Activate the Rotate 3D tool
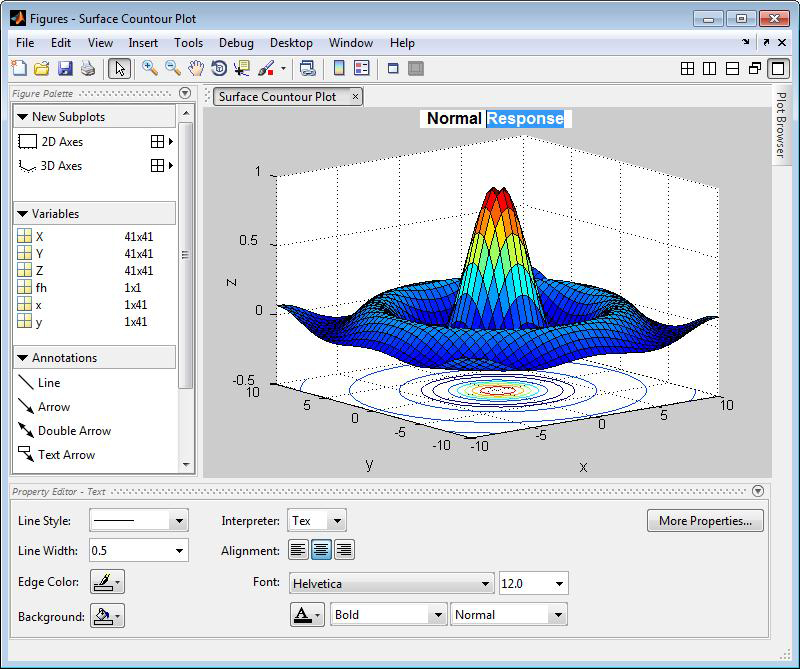 pyautogui.click(x=219, y=69)
